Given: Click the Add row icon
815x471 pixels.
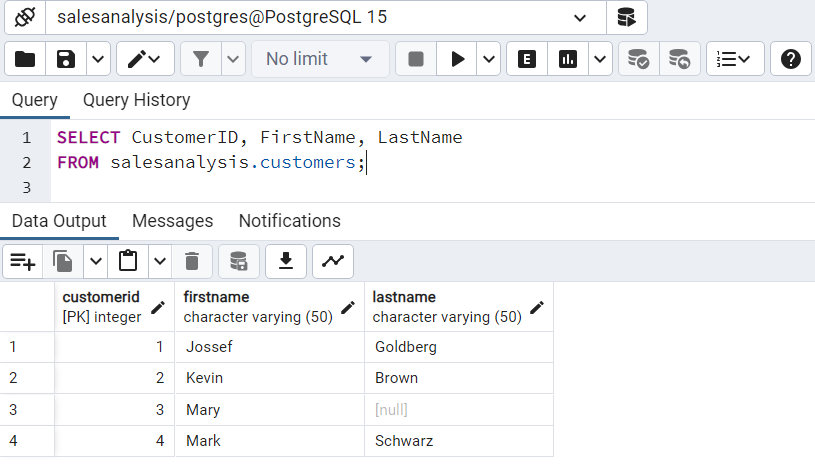Looking at the screenshot, I should point(23,261).
